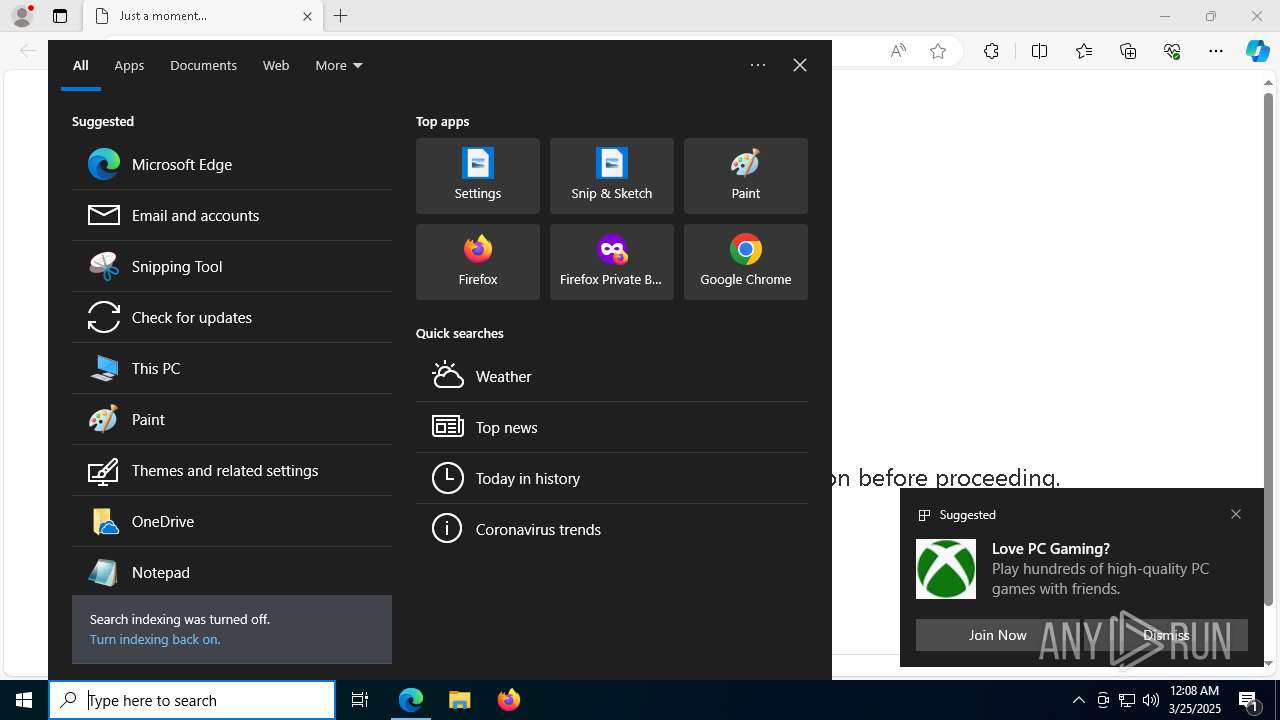The width and height of the screenshot is (1280, 720).
Task: Switch to Documents search tab
Action: pyautogui.click(x=203, y=65)
